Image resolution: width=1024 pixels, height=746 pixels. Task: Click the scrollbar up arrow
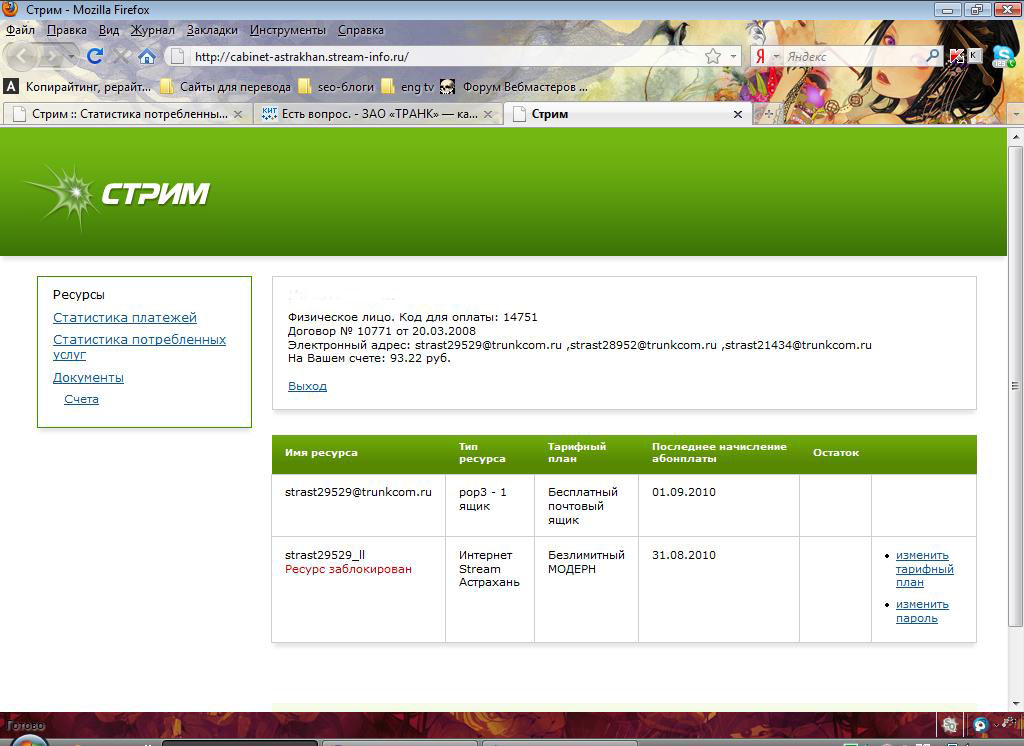pyautogui.click(x=1015, y=137)
